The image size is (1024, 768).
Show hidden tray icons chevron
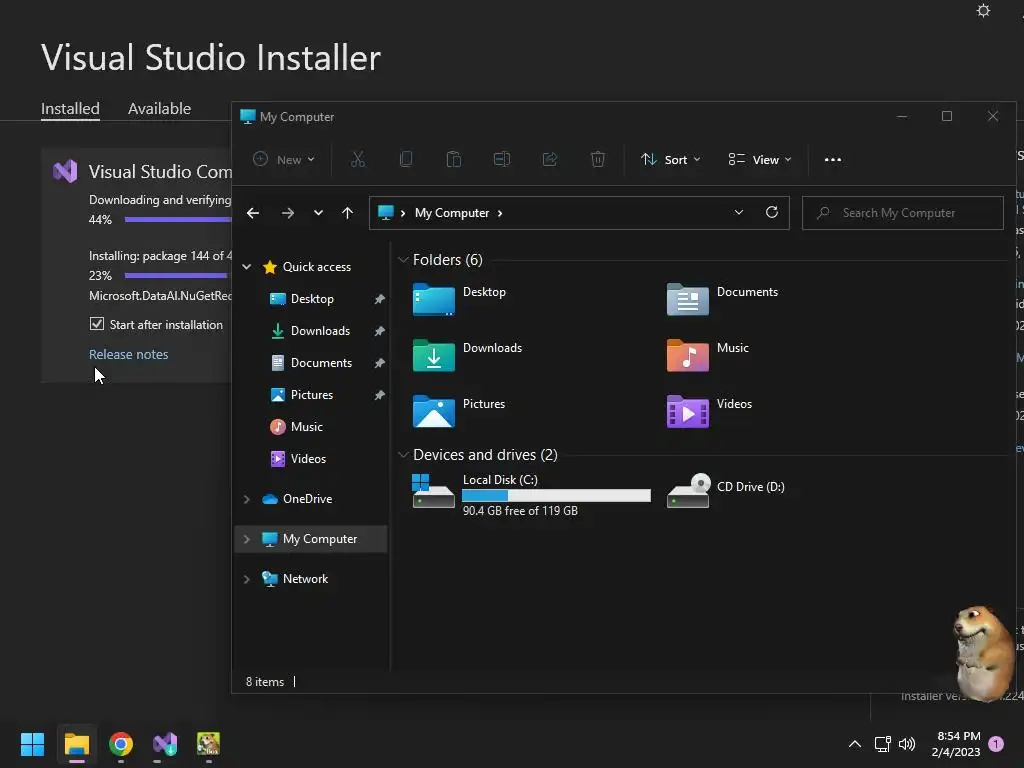[x=854, y=744]
